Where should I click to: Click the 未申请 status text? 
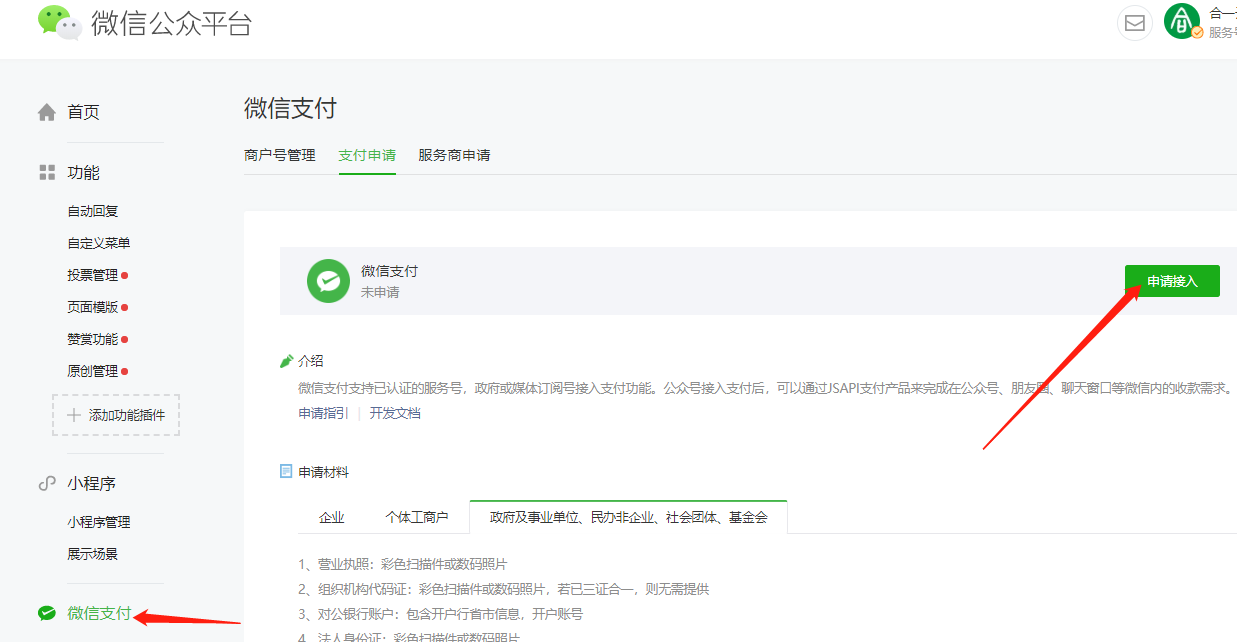[380, 292]
